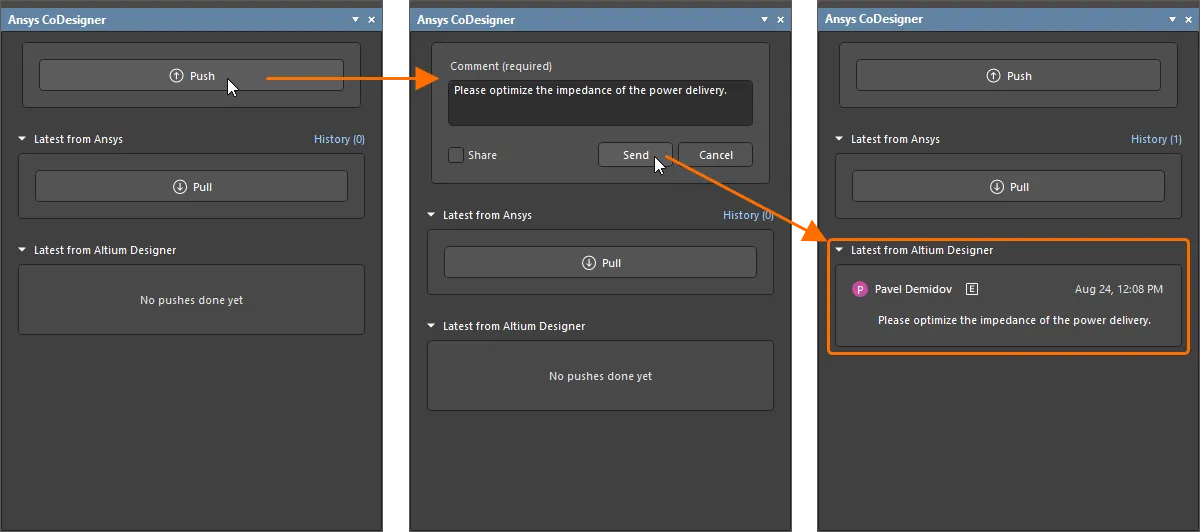Click the Aug 24, 12:08 PM timestamp
The width and height of the screenshot is (1200, 532).
pyautogui.click(x=1119, y=289)
